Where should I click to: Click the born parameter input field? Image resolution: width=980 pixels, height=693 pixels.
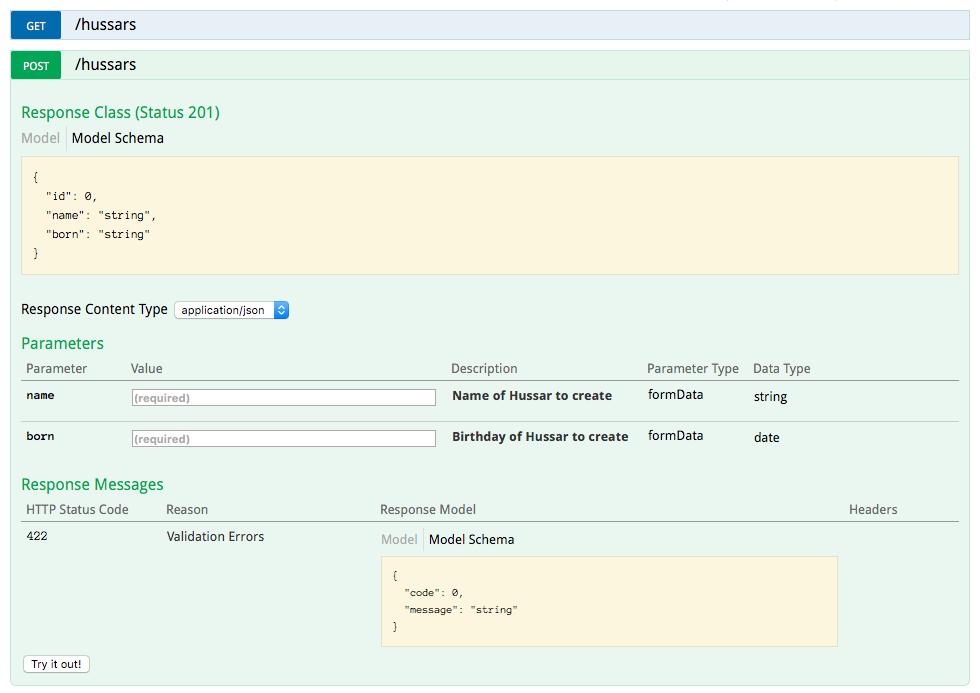pos(283,438)
